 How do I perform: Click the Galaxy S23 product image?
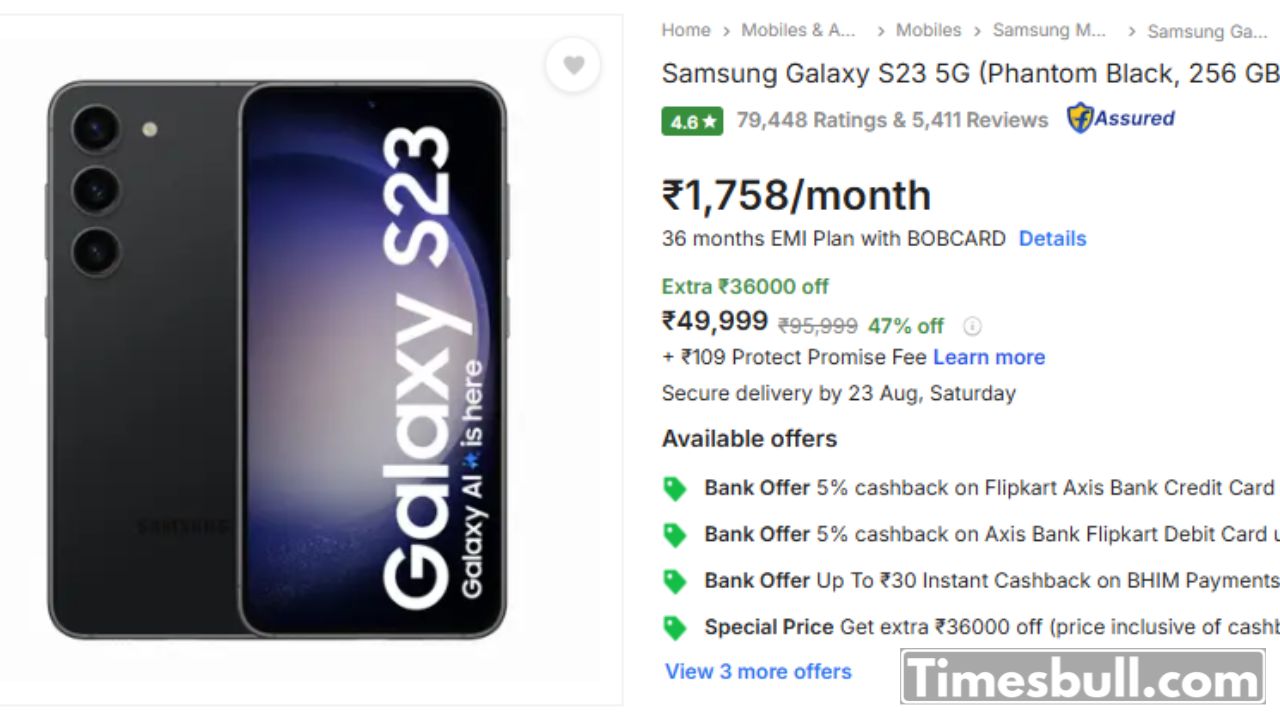(x=277, y=360)
